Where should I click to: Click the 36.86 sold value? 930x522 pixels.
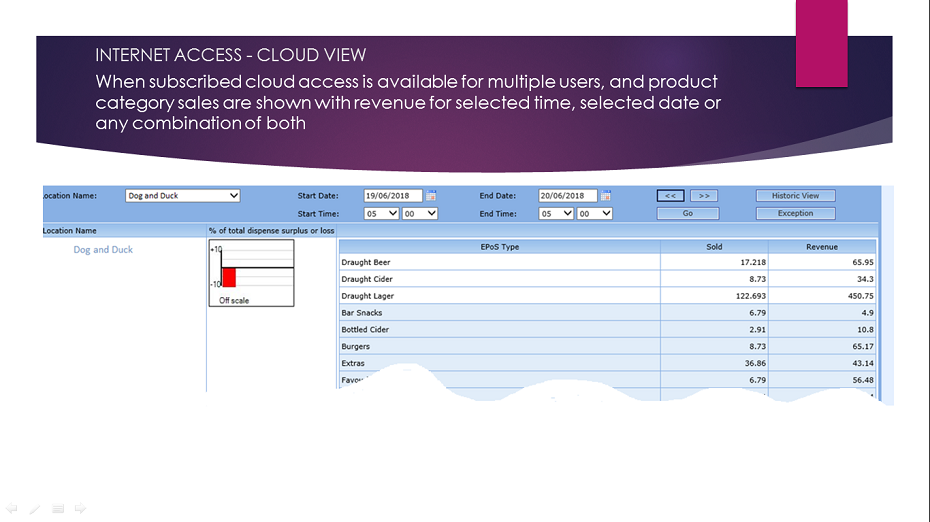[x=756, y=363]
